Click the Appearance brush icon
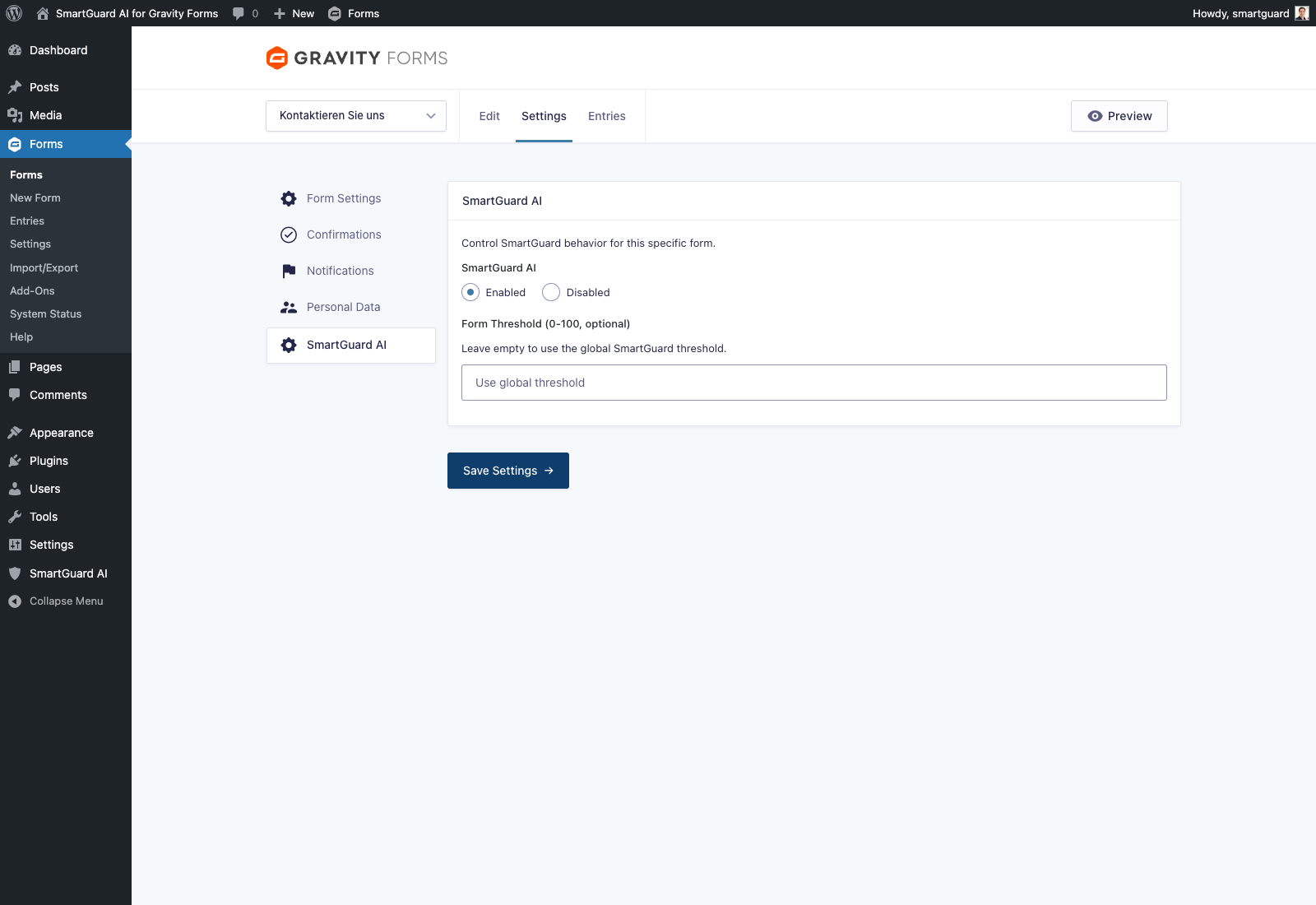The width and height of the screenshot is (1316, 905). [15, 433]
